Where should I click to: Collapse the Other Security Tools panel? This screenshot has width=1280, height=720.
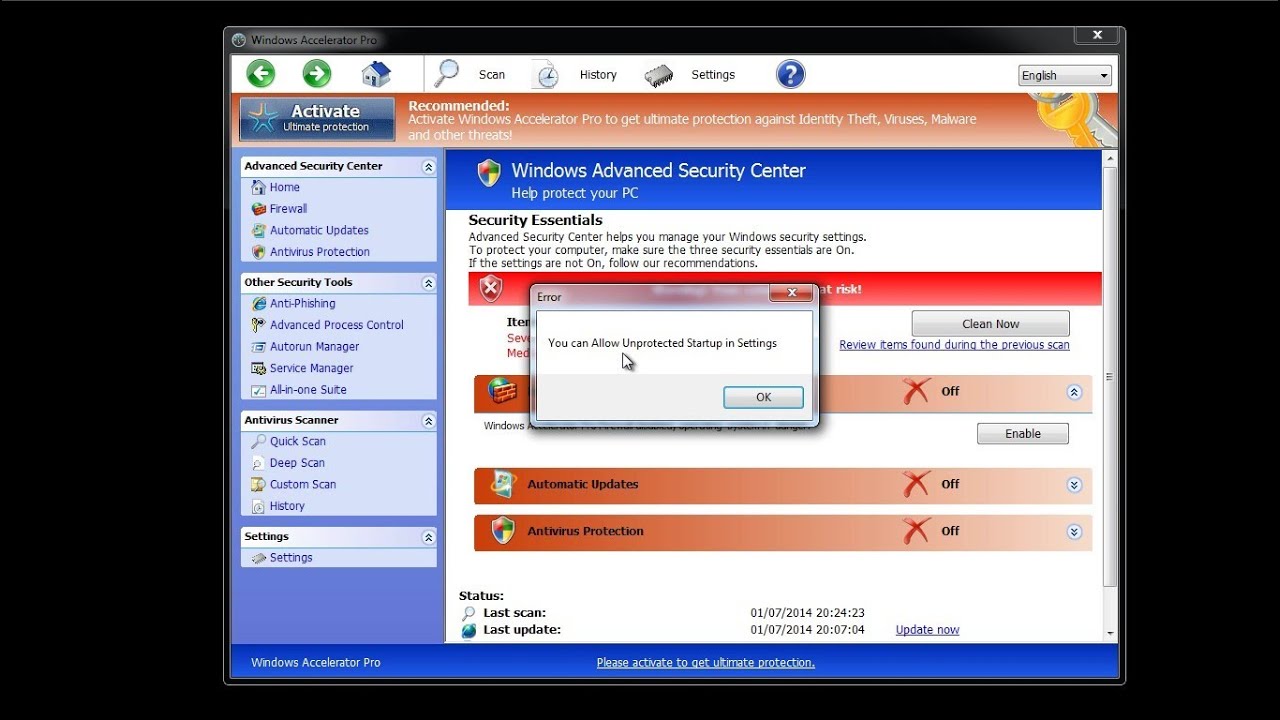(428, 283)
